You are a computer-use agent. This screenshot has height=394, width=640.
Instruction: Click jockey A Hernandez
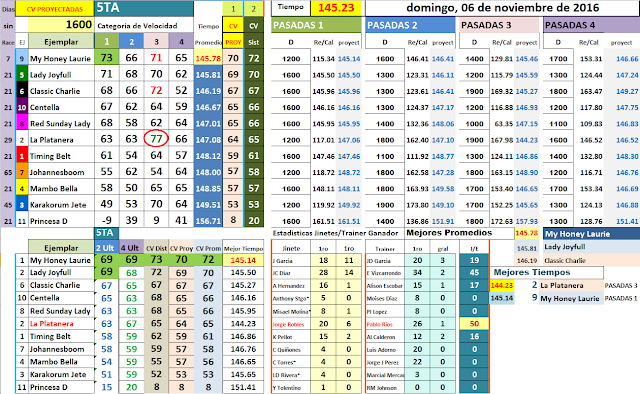[x=289, y=286]
